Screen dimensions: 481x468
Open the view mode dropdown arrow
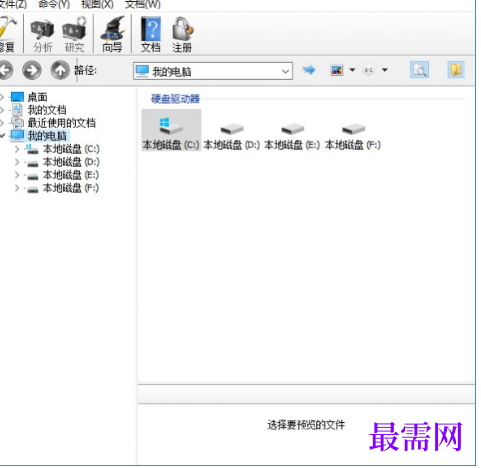[352, 70]
